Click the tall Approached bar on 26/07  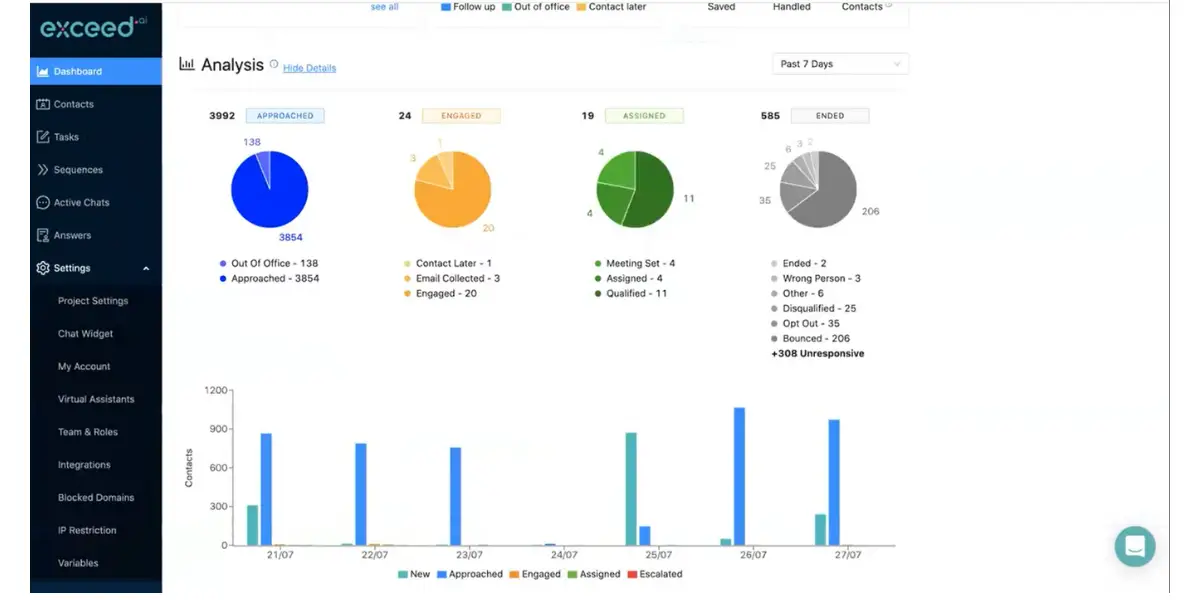[740, 477]
